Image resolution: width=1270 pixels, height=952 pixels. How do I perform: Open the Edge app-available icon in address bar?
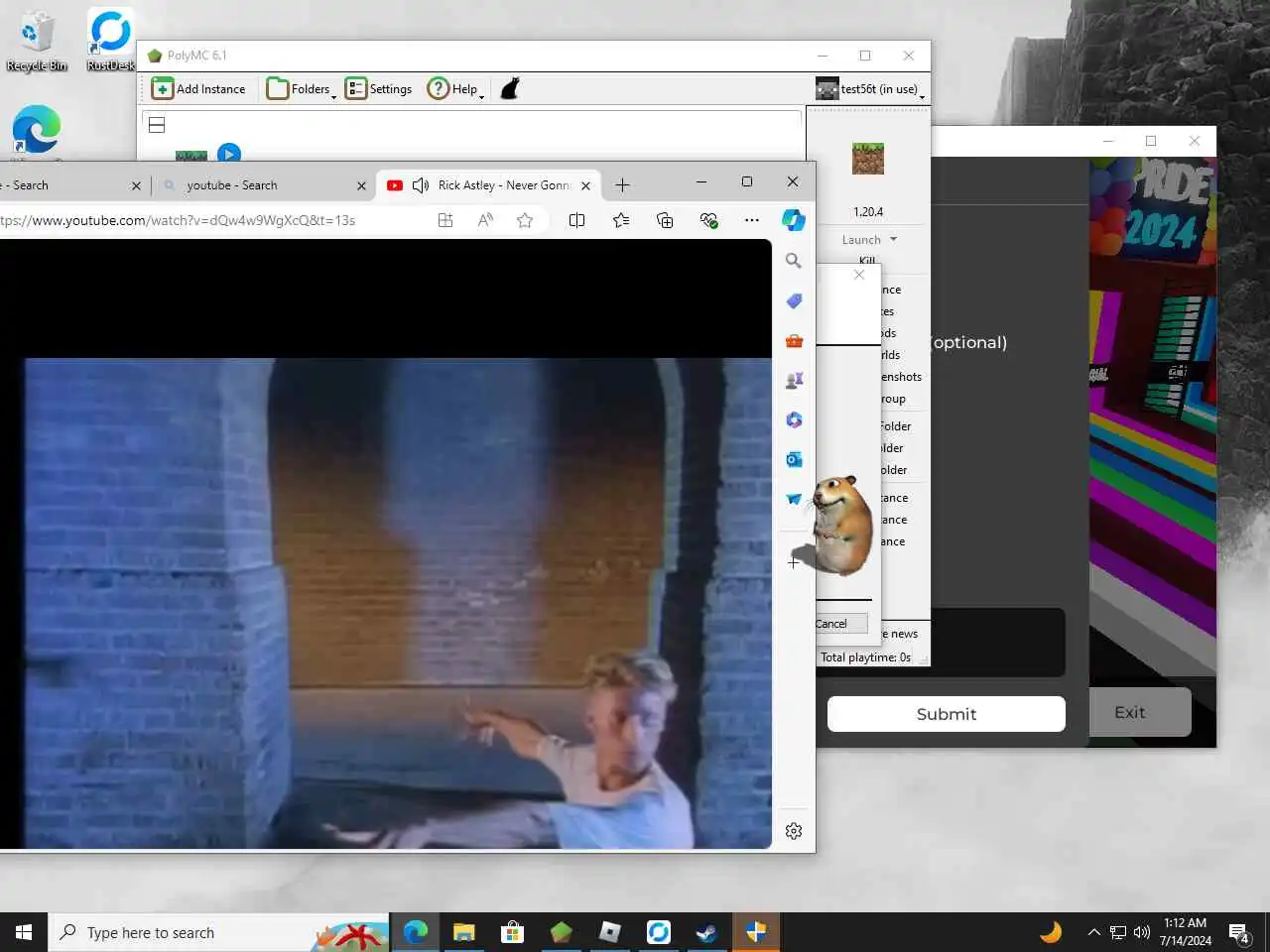pyautogui.click(x=445, y=220)
